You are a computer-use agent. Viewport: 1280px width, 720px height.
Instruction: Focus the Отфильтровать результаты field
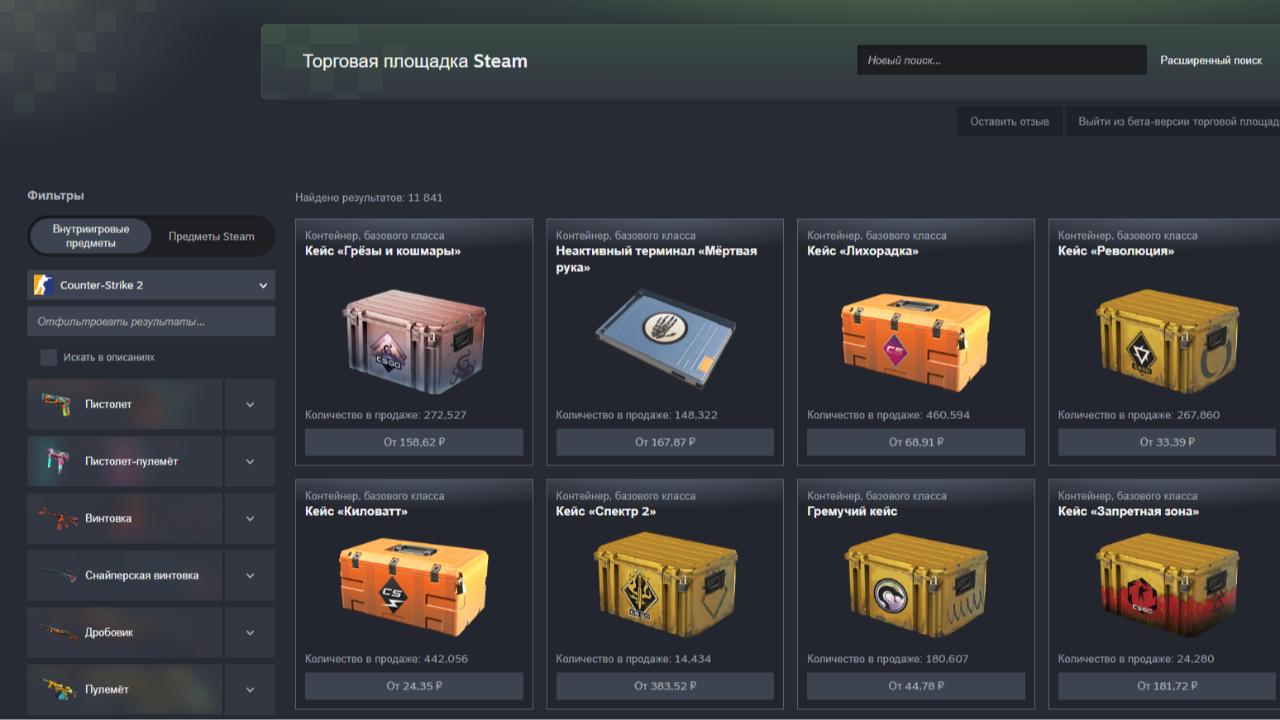(x=151, y=322)
